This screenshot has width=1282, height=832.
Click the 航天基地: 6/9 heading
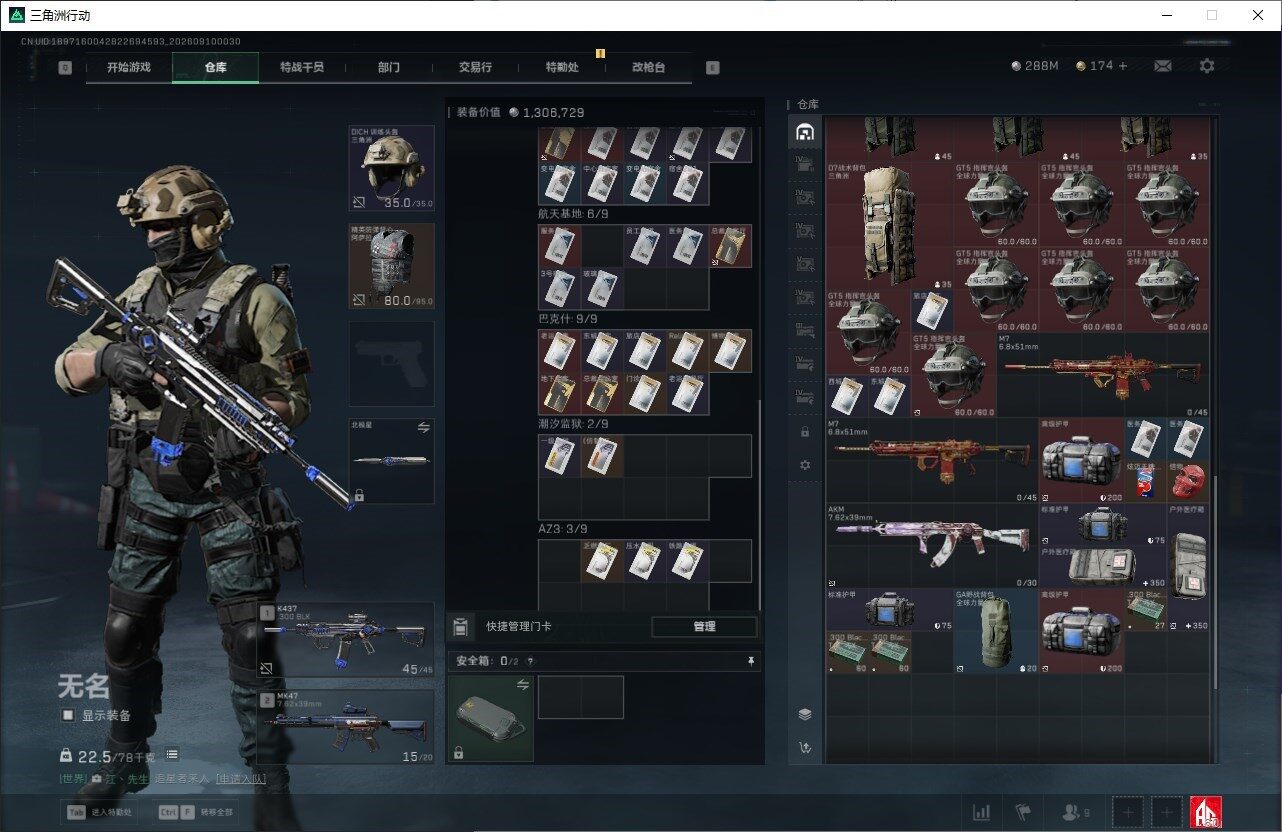coord(574,214)
